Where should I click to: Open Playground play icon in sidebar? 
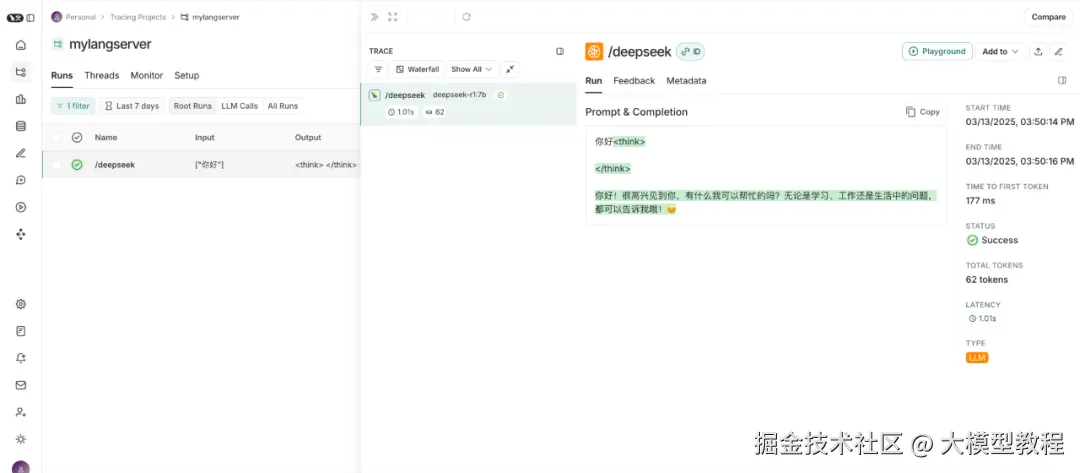point(21,207)
